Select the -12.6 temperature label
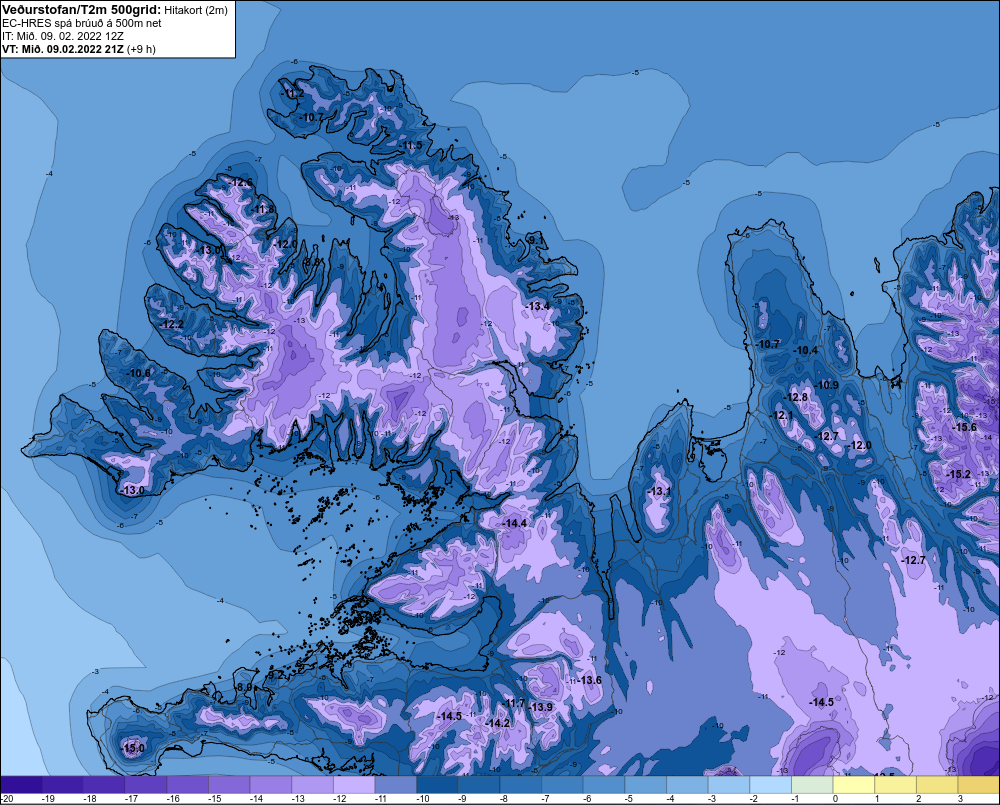This screenshot has width=1000, height=805. pyautogui.click(x=242, y=182)
